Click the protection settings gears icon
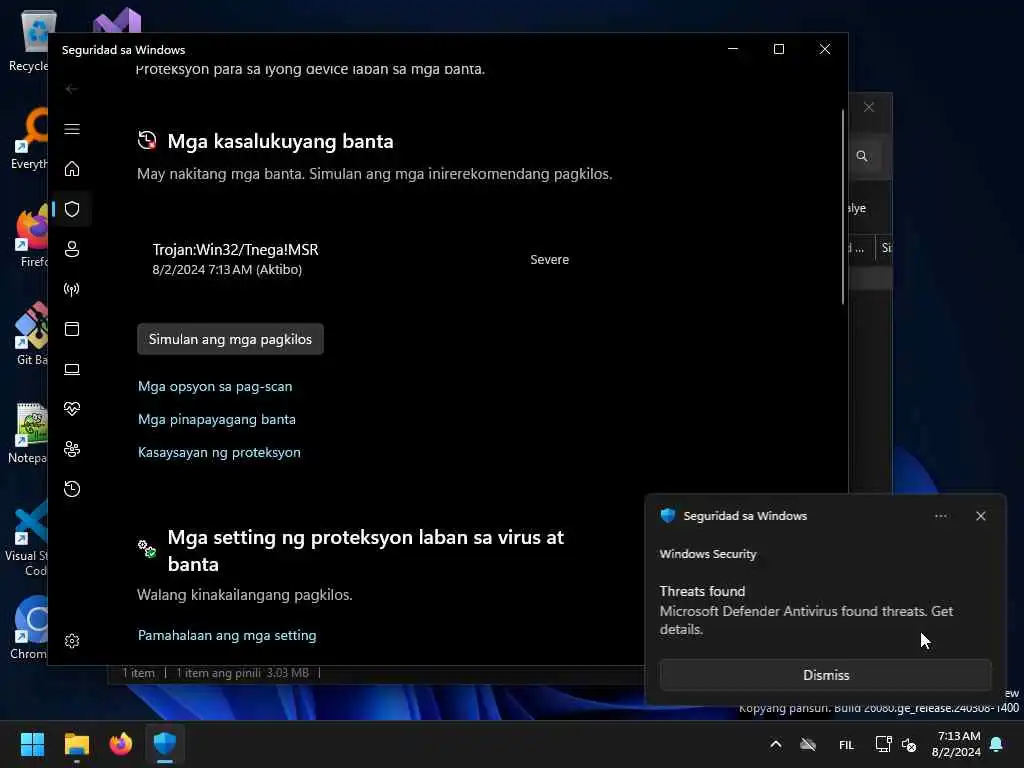The image size is (1024, 768). coord(147,549)
